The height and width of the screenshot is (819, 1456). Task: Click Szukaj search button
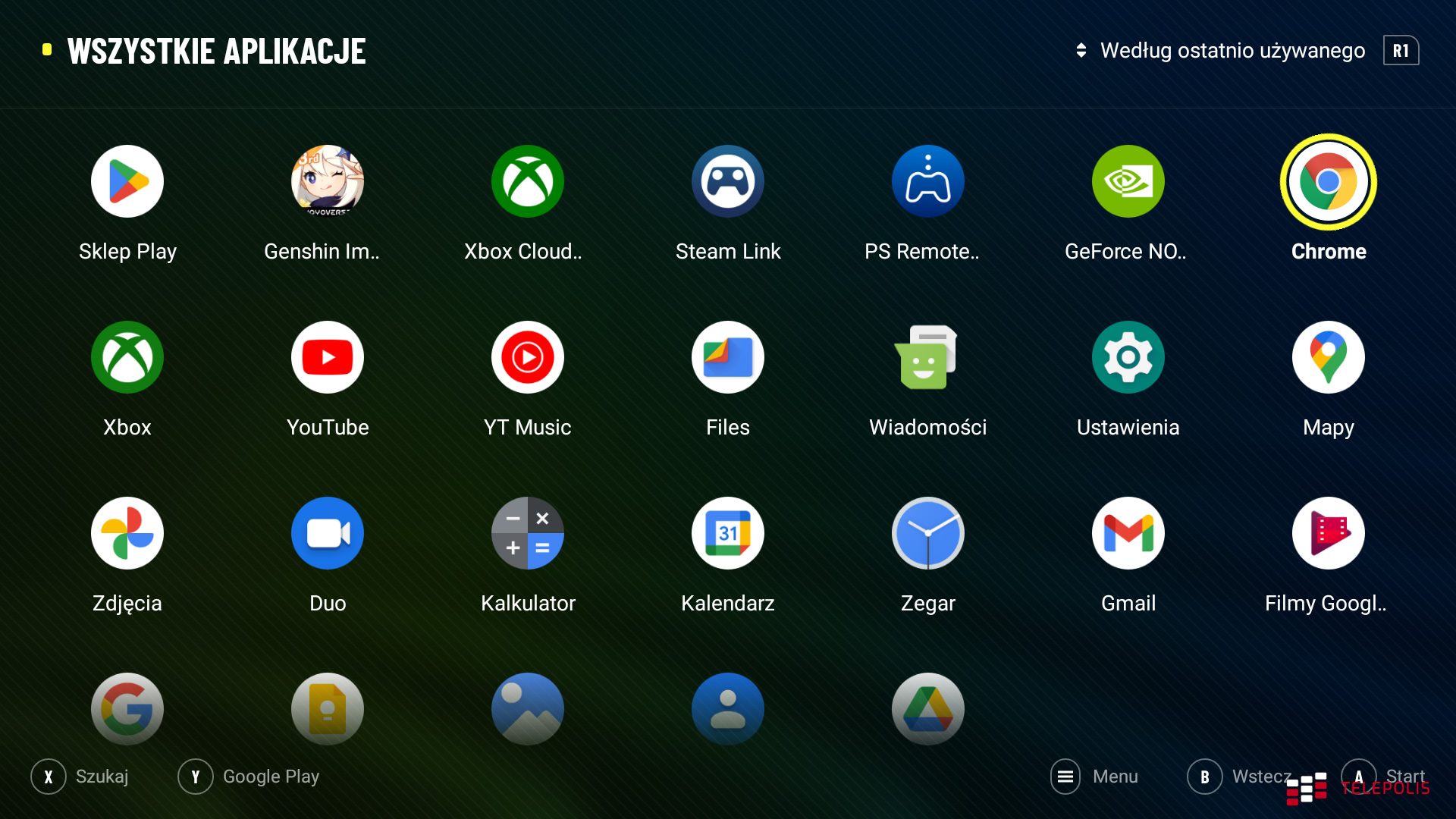(49, 777)
